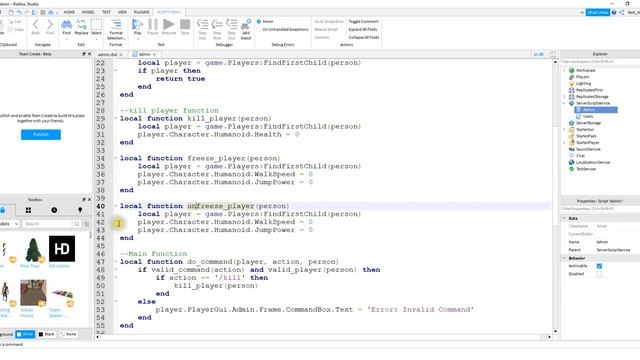The height and width of the screenshot is (360, 640).
Task: Collapse the Behavior properties section
Action: 564,258
